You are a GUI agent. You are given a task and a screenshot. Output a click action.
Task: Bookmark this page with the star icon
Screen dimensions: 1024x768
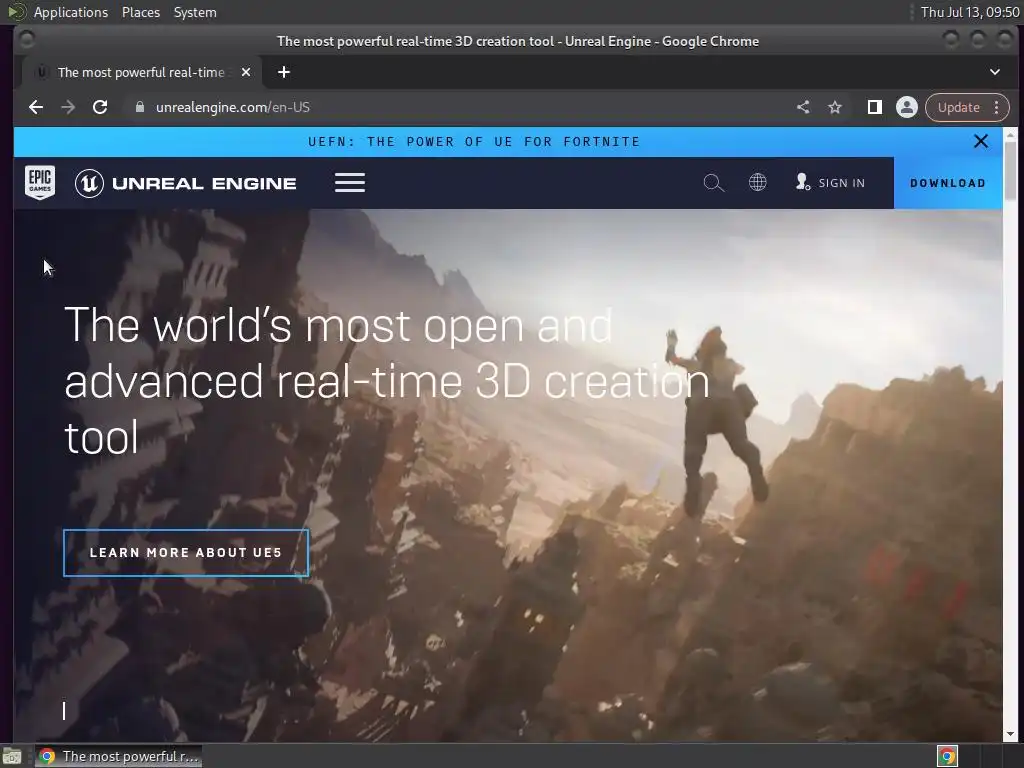coord(835,107)
